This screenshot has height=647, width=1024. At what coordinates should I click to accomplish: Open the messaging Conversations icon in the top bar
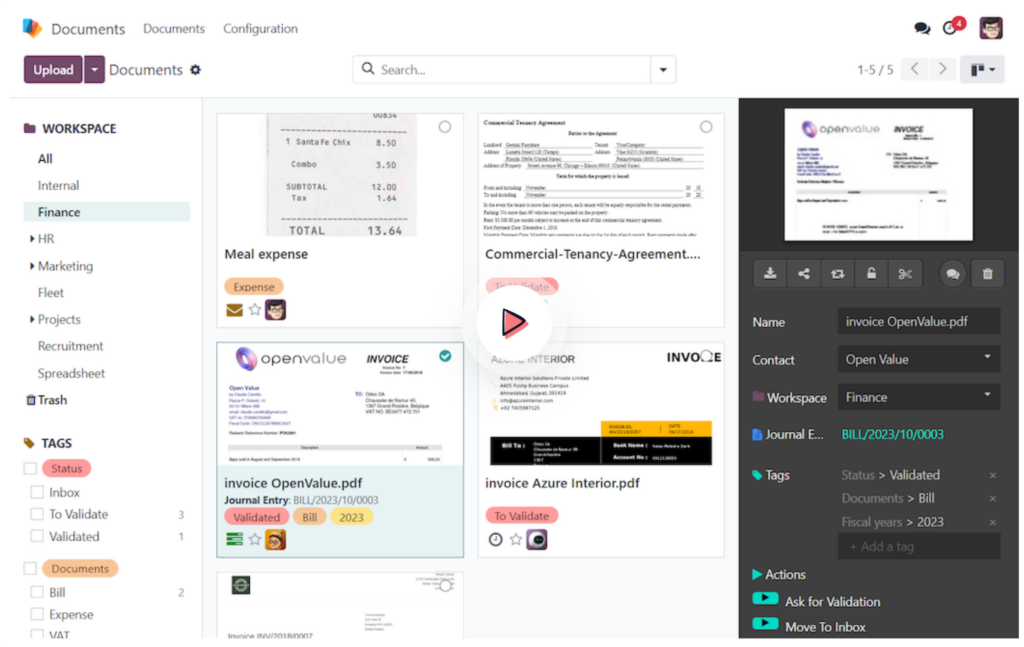coord(921,28)
